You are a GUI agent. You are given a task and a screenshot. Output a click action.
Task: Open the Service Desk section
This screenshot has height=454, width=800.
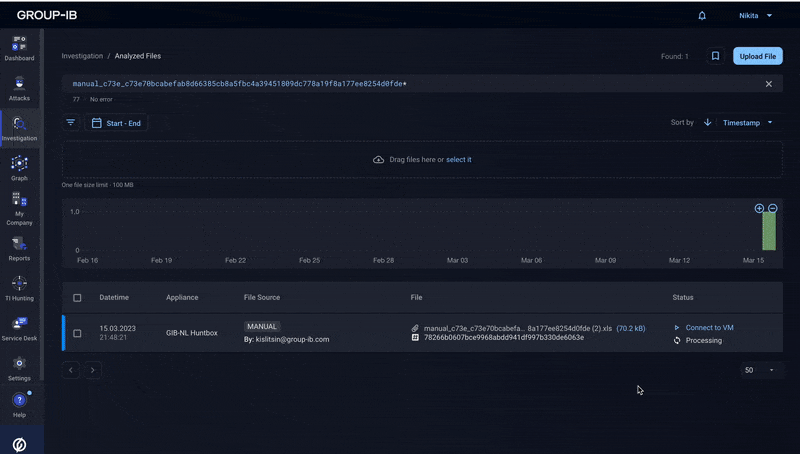pyautogui.click(x=19, y=329)
